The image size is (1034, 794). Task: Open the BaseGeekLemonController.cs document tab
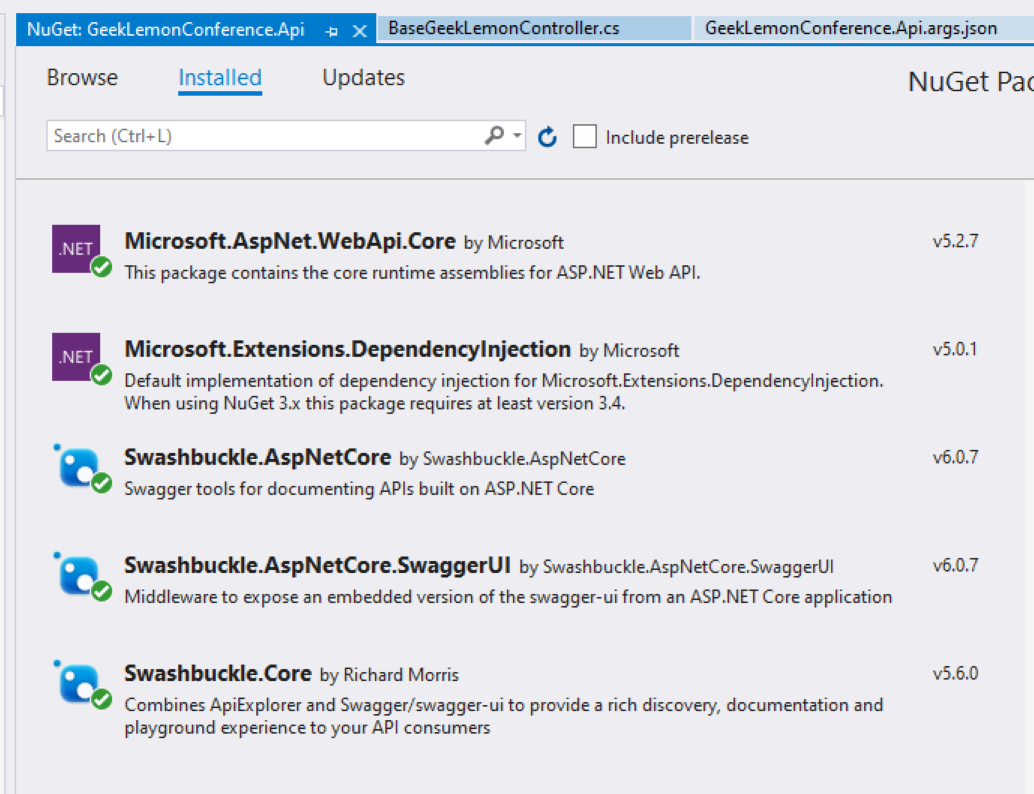(x=534, y=28)
